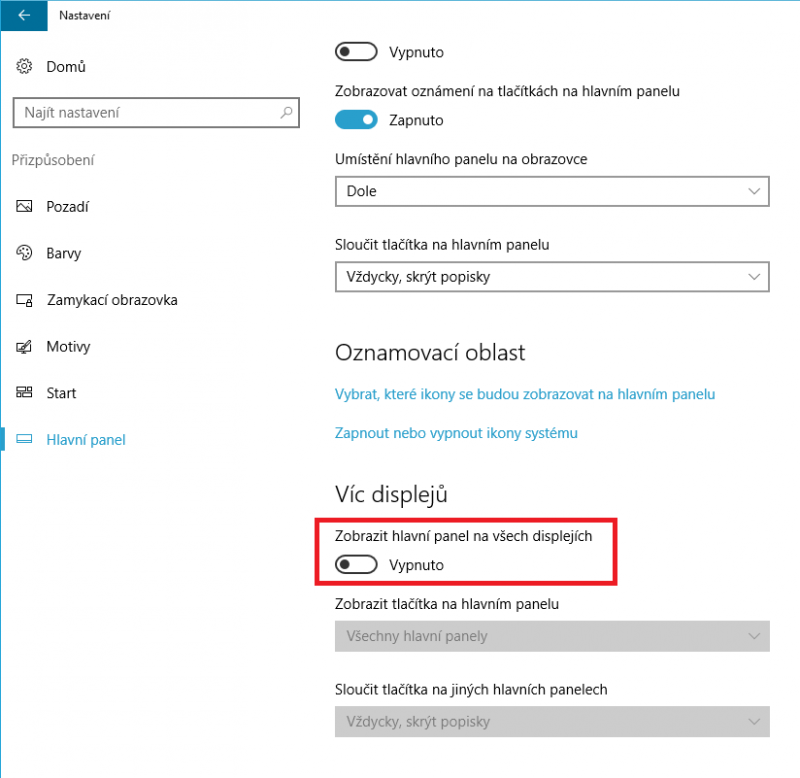Open Domů via the gear icon
Image resolution: width=800 pixels, height=778 pixels.
click(24, 66)
